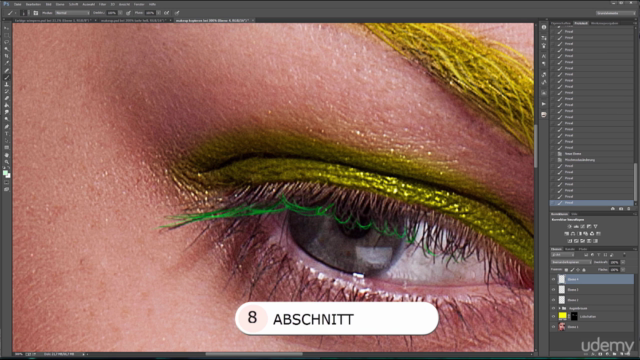Click the Levels adjustment icon
Viewport: 640px width, 360px height.
(x=576, y=226)
